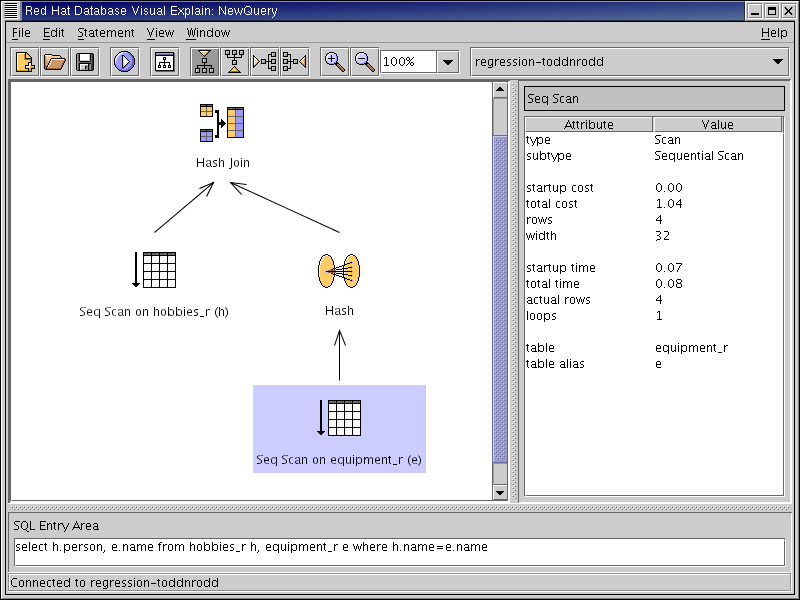800x600 pixels.
Task: Select the 'equipment_r' table value
Action: coord(691,348)
